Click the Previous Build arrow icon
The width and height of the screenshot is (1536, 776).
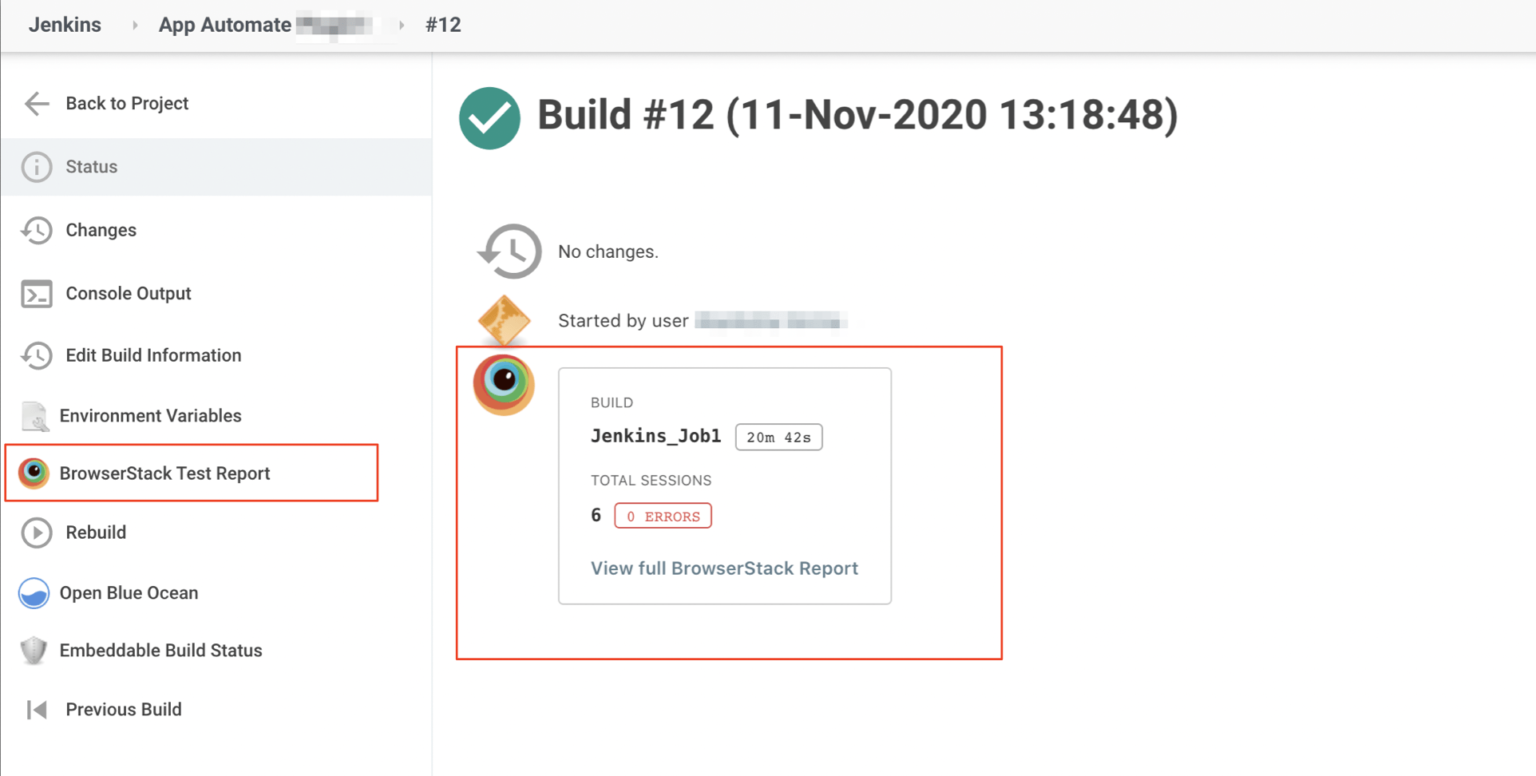point(36,709)
